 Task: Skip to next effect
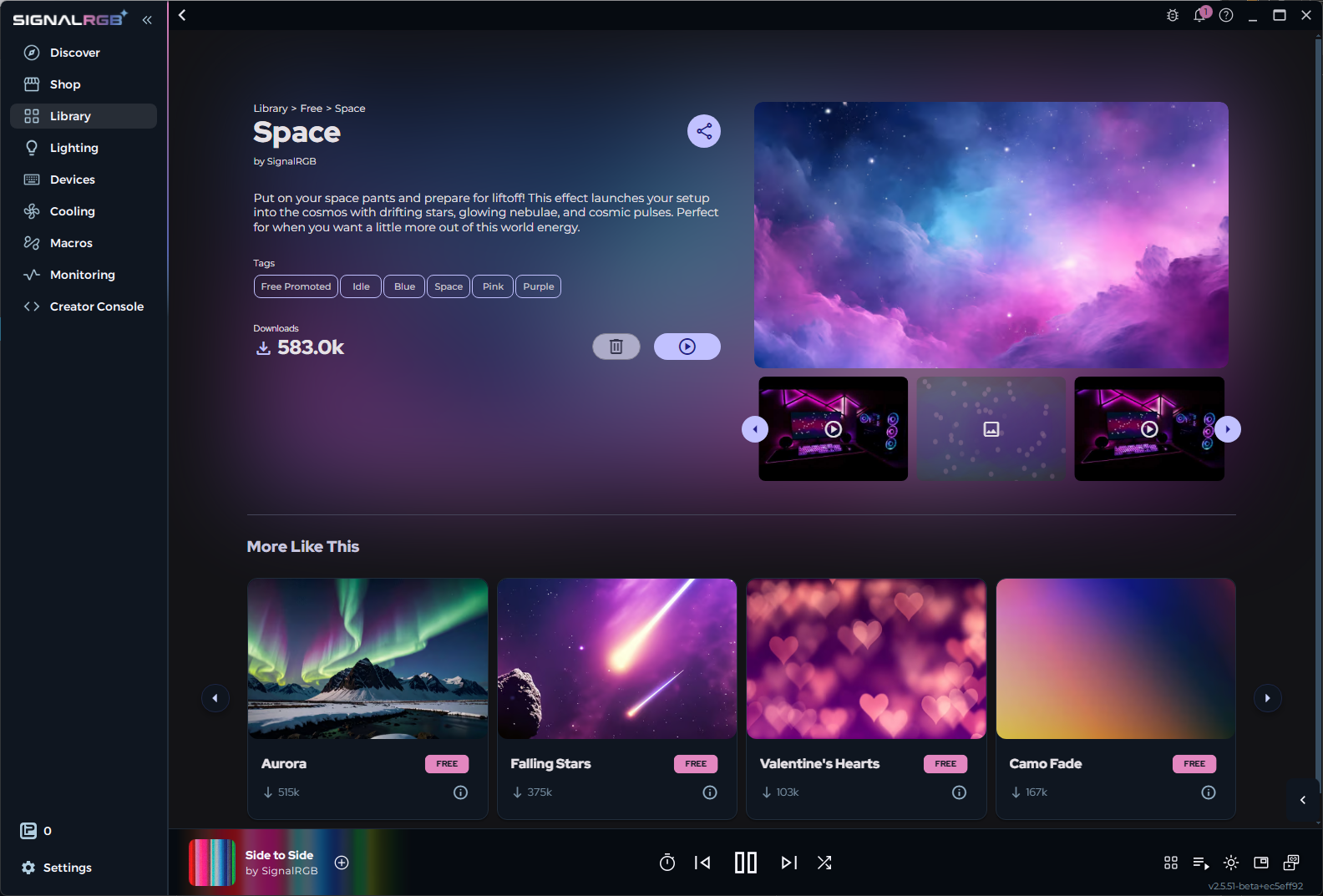pyautogui.click(x=789, y=863)
